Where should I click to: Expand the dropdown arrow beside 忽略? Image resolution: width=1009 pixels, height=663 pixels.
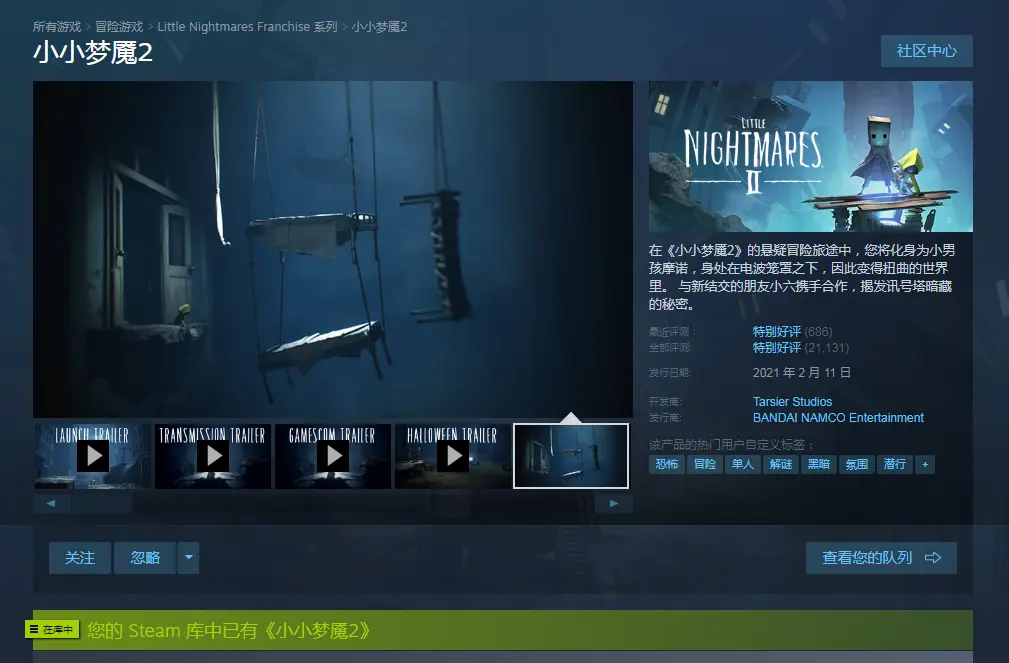[189, 557]
